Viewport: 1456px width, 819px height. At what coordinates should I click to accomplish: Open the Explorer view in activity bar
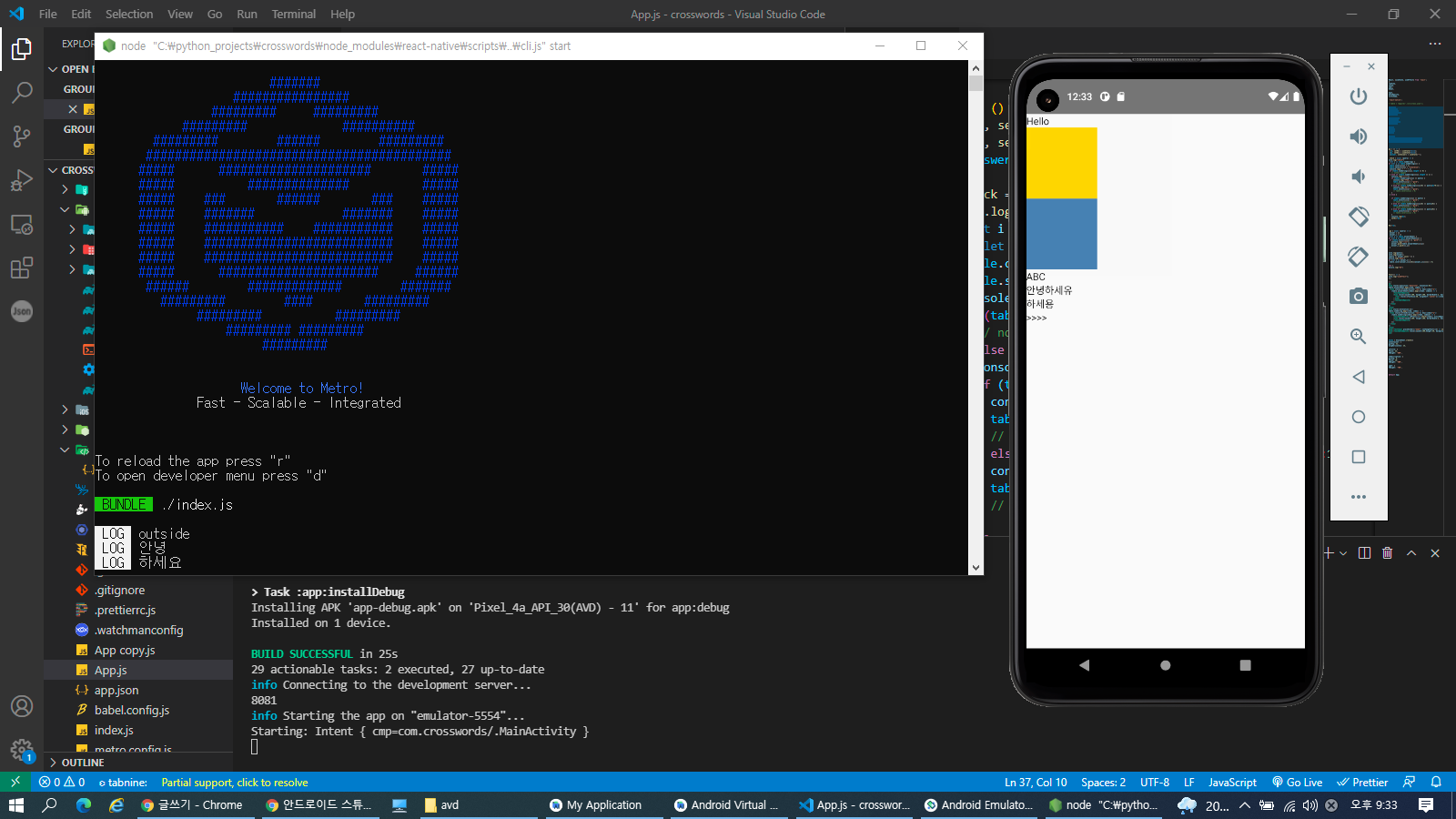point(22,49)
